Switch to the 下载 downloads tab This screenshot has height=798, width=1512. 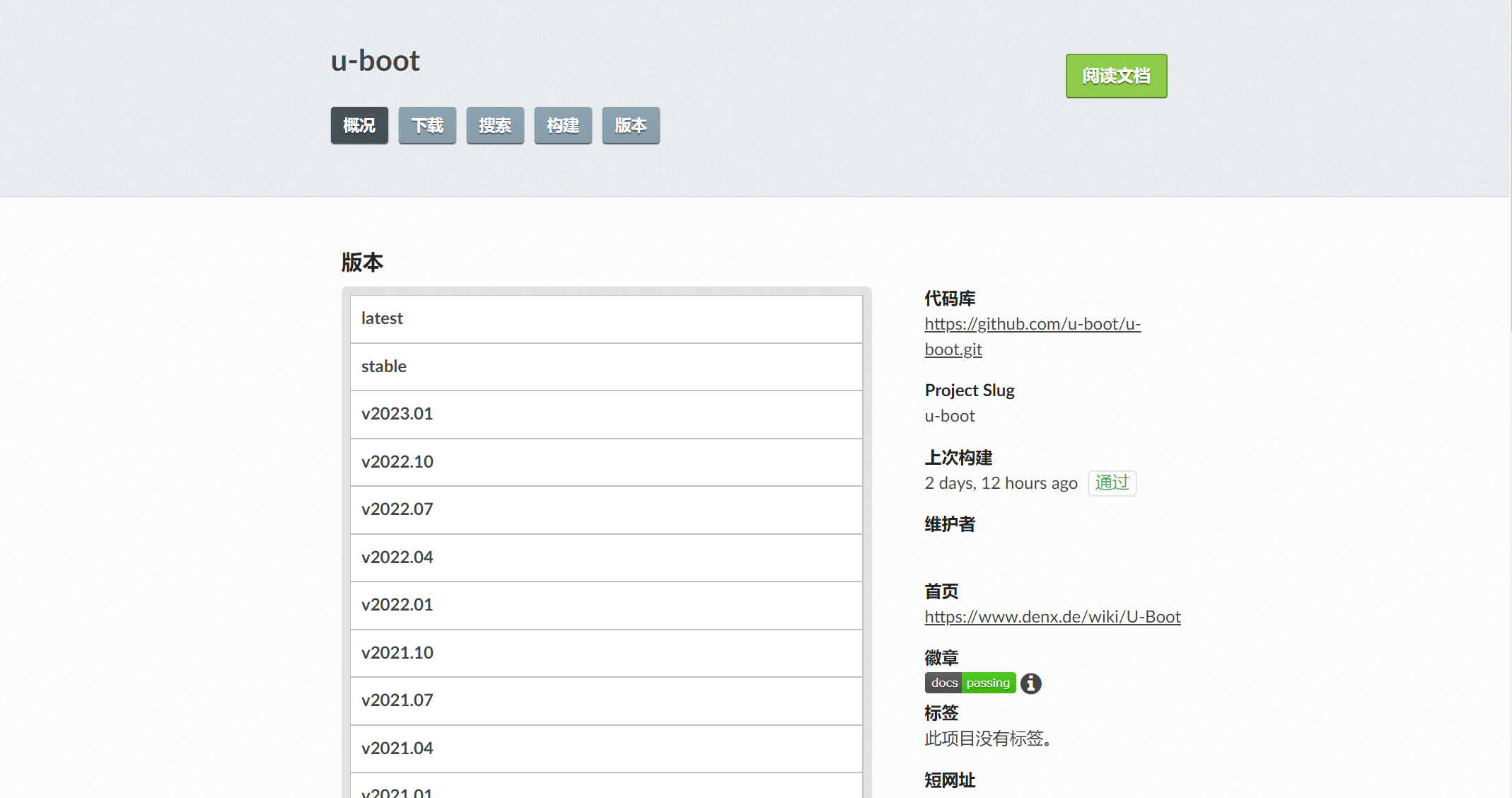pos(427,125)
